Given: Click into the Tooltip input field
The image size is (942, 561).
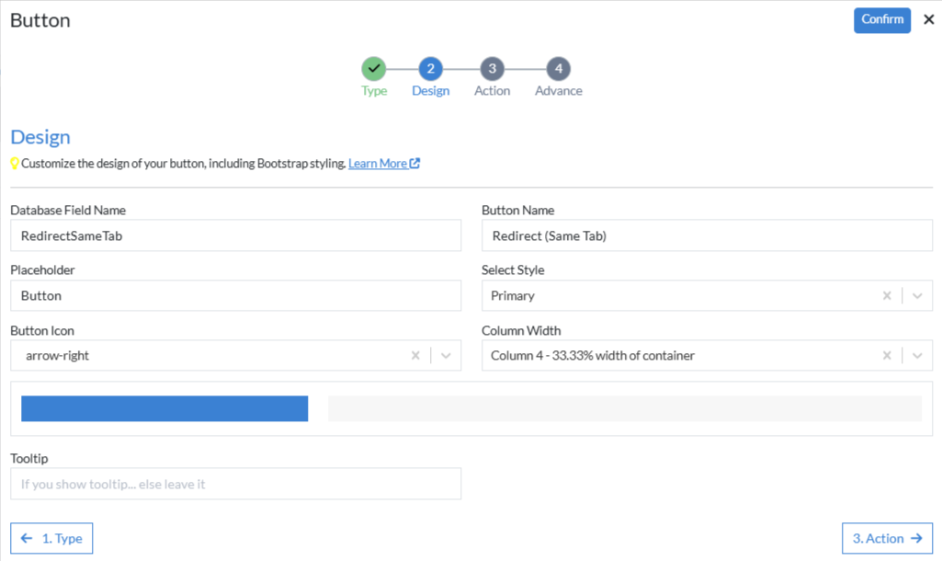Looking at the screenshot, I should [x=236, y=484].
